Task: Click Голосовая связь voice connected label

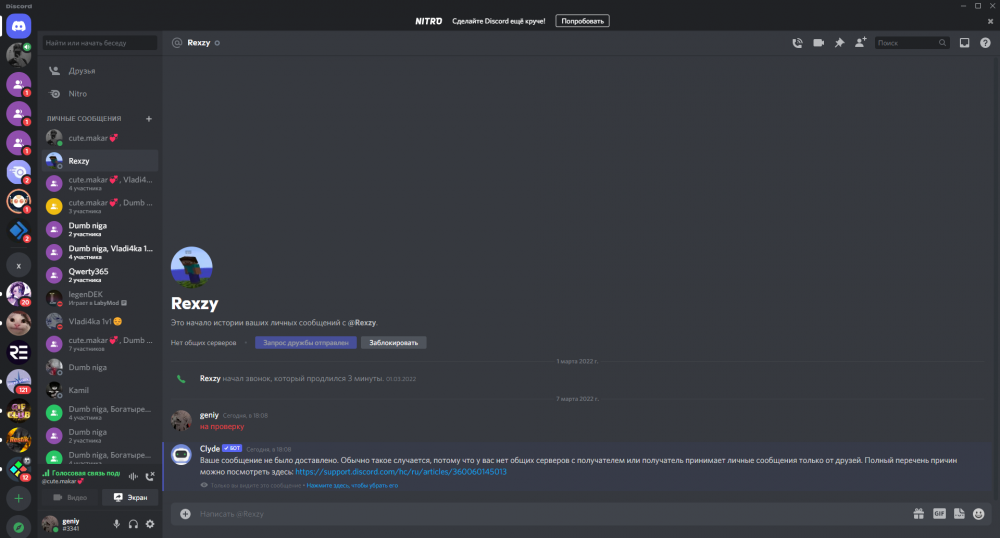Action: point(85,473)
